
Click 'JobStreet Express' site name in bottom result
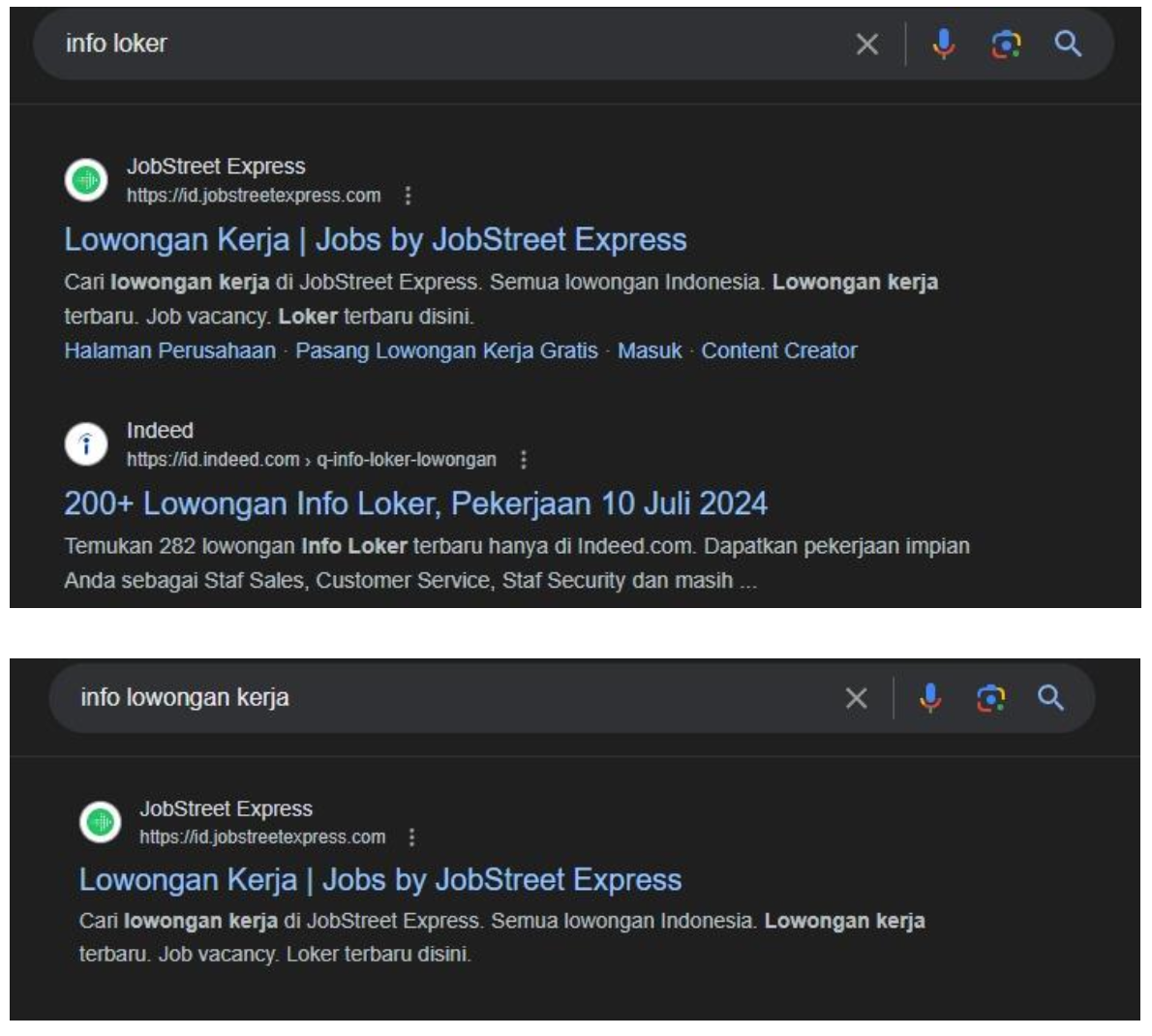pyautogui.click(x=227, y=809)
